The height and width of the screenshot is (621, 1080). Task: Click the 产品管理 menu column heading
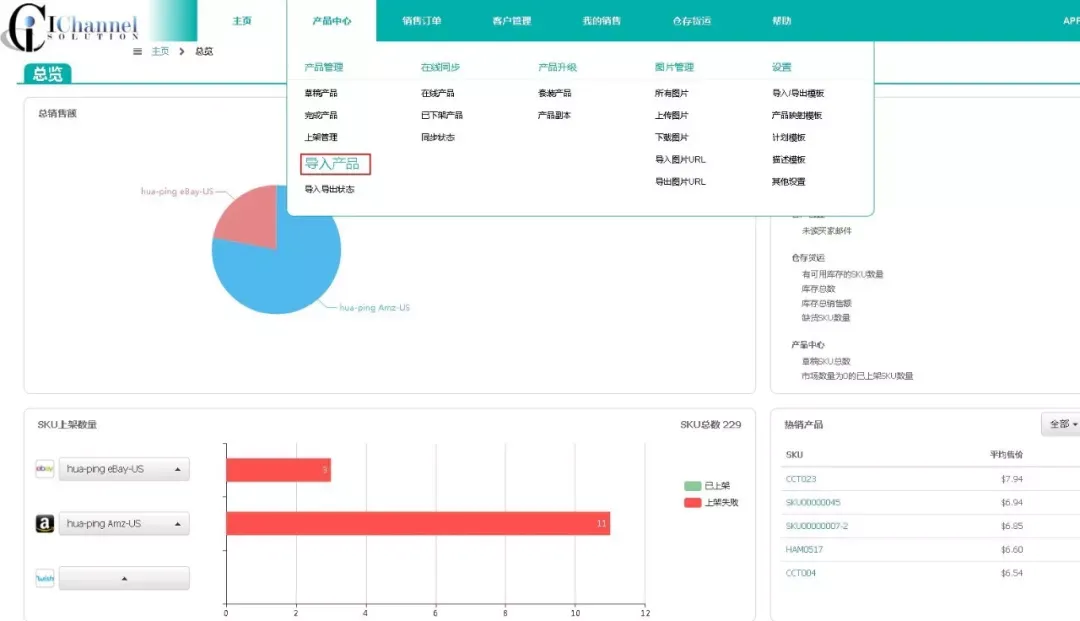tap(324, 67)
